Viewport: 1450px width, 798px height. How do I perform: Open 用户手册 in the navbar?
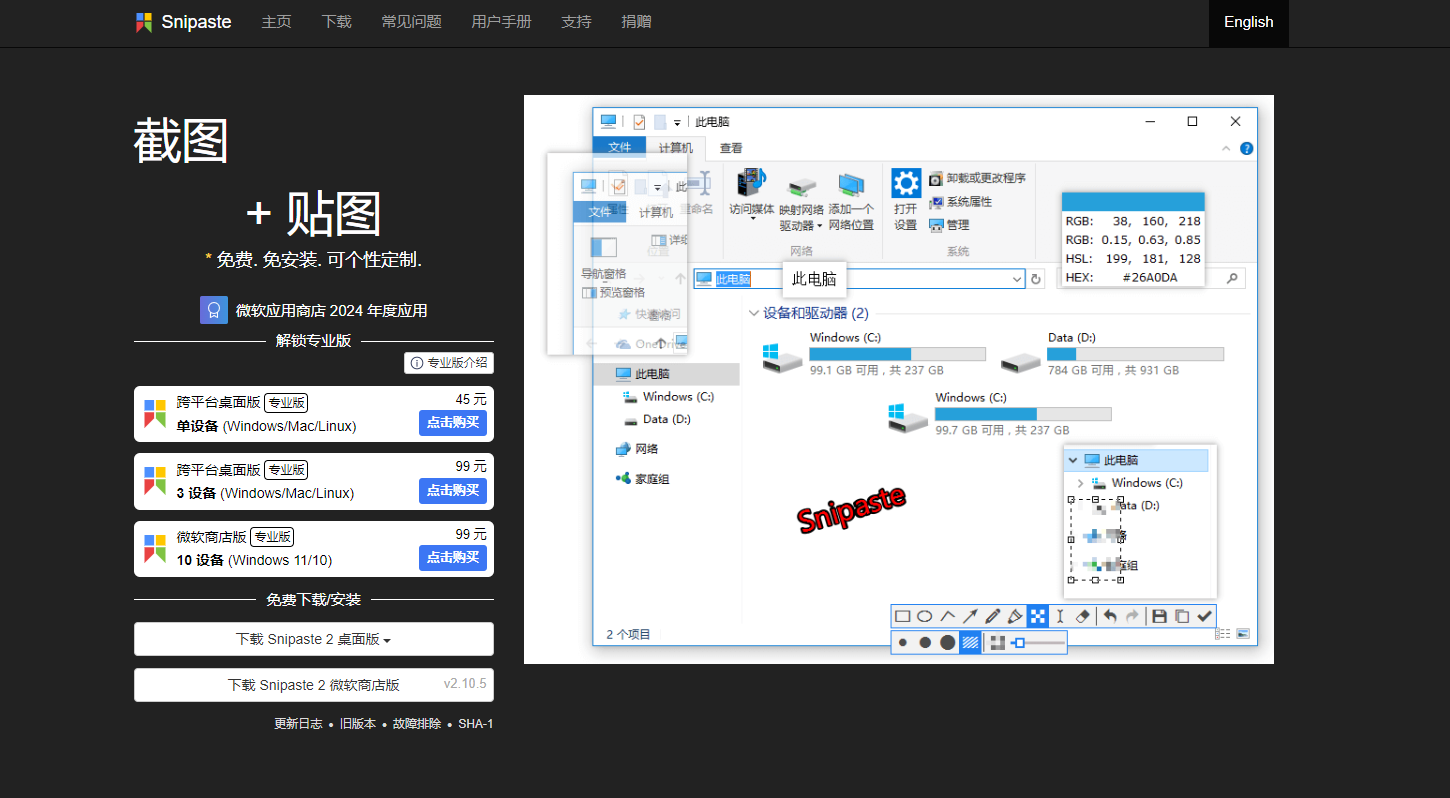(x=501, y=22)
